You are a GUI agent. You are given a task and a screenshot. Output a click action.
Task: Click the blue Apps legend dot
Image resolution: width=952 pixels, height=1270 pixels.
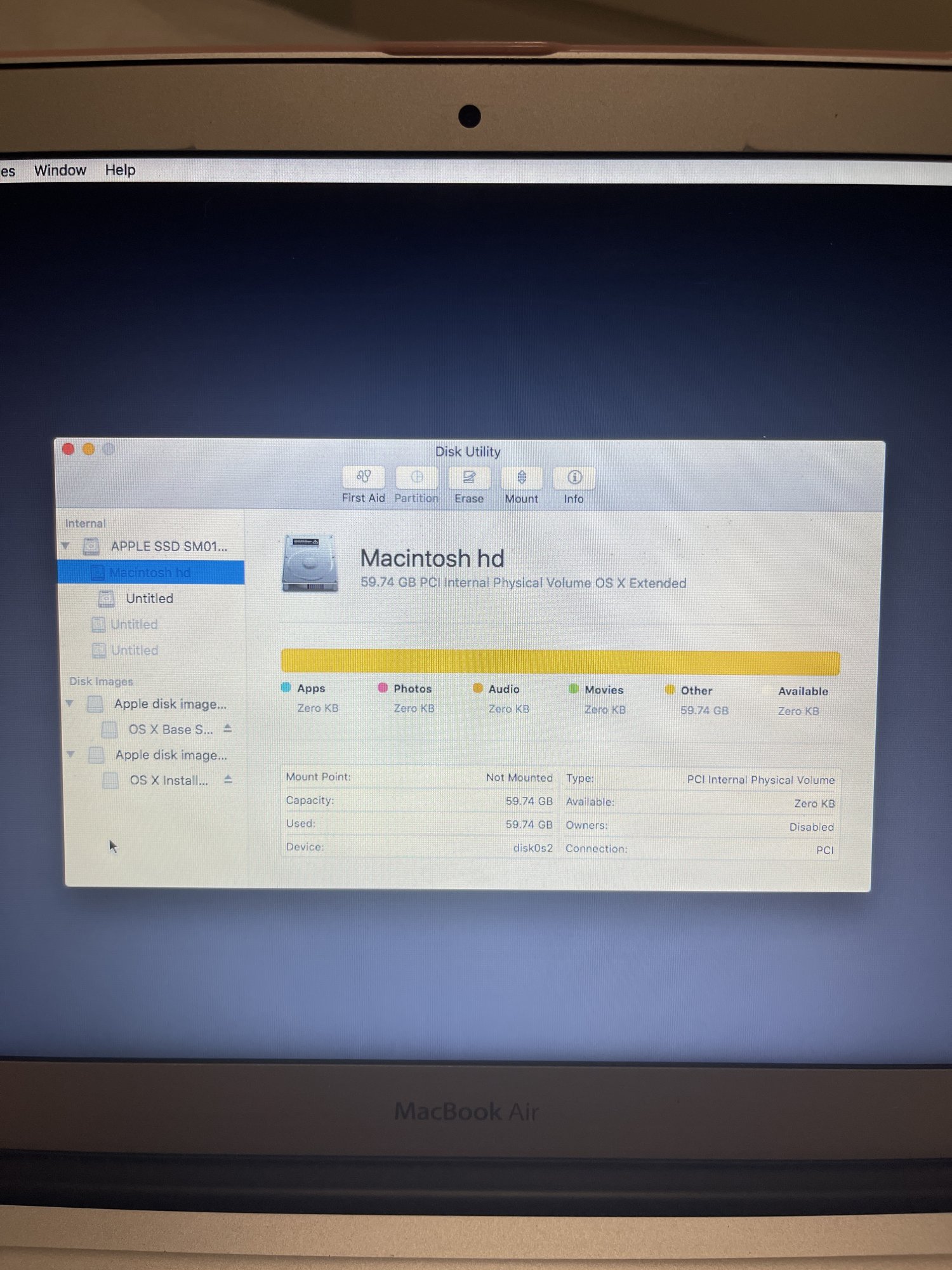point(286,688)
